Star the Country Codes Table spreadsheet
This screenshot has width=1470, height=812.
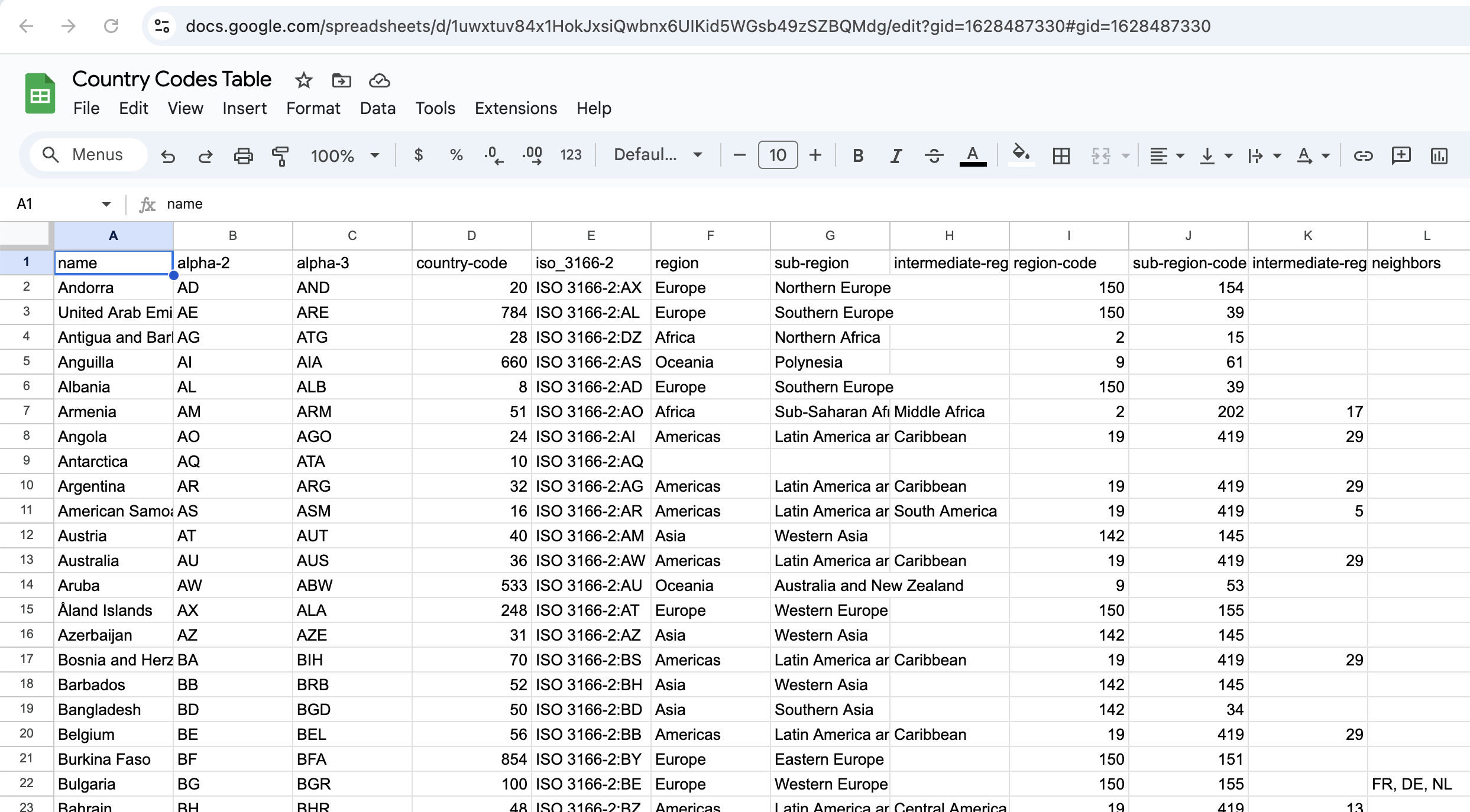pos(303,80)
